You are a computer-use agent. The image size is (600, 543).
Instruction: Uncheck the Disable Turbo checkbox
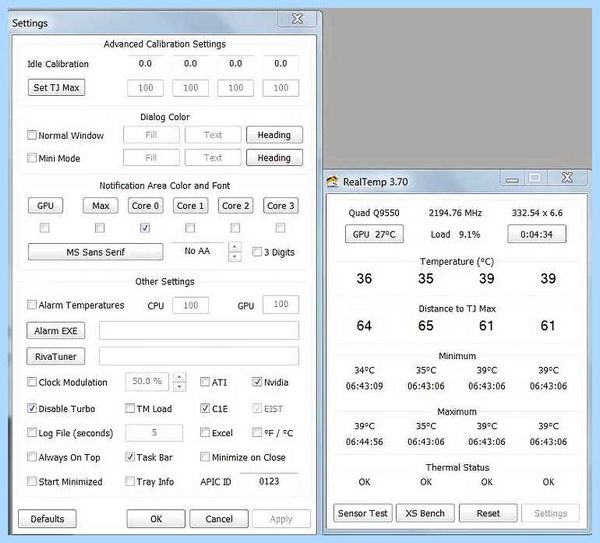click(x=32, y=408)
